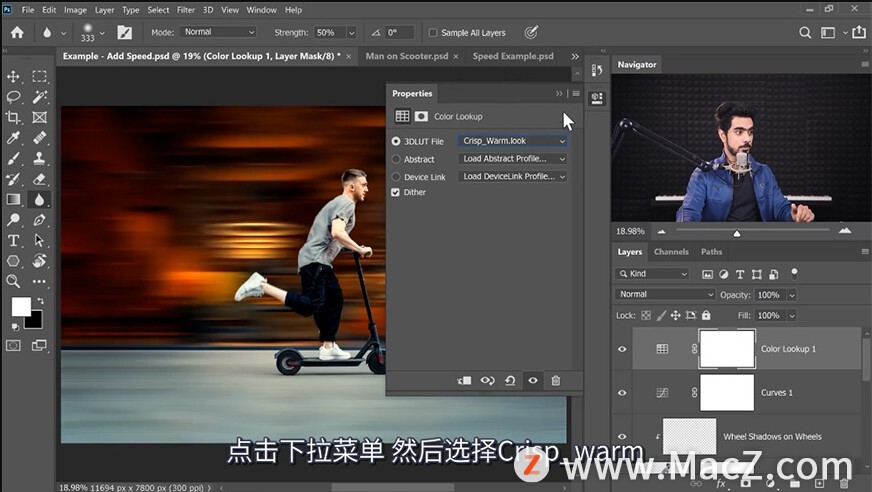Select the Frame tool
The image size is (872, 492).
click(x=39, y=117)
